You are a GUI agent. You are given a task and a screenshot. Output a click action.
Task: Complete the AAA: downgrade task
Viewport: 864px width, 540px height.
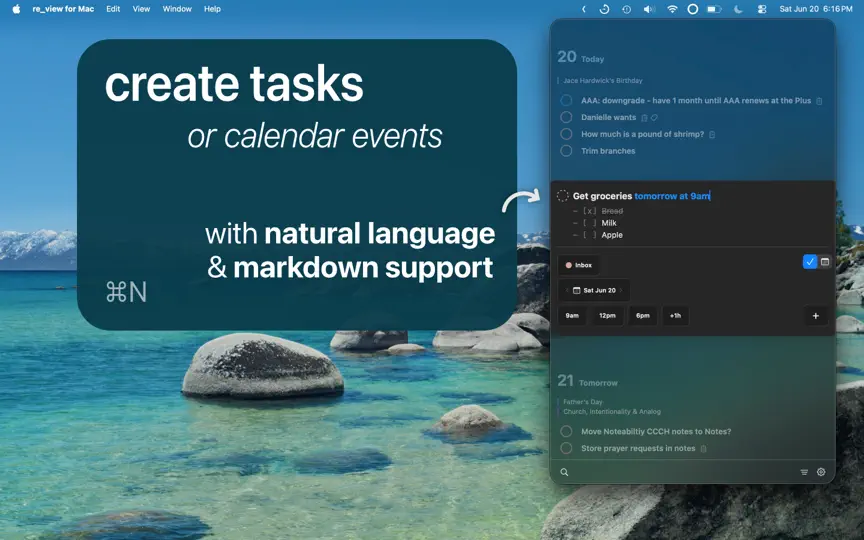(566, 100)
